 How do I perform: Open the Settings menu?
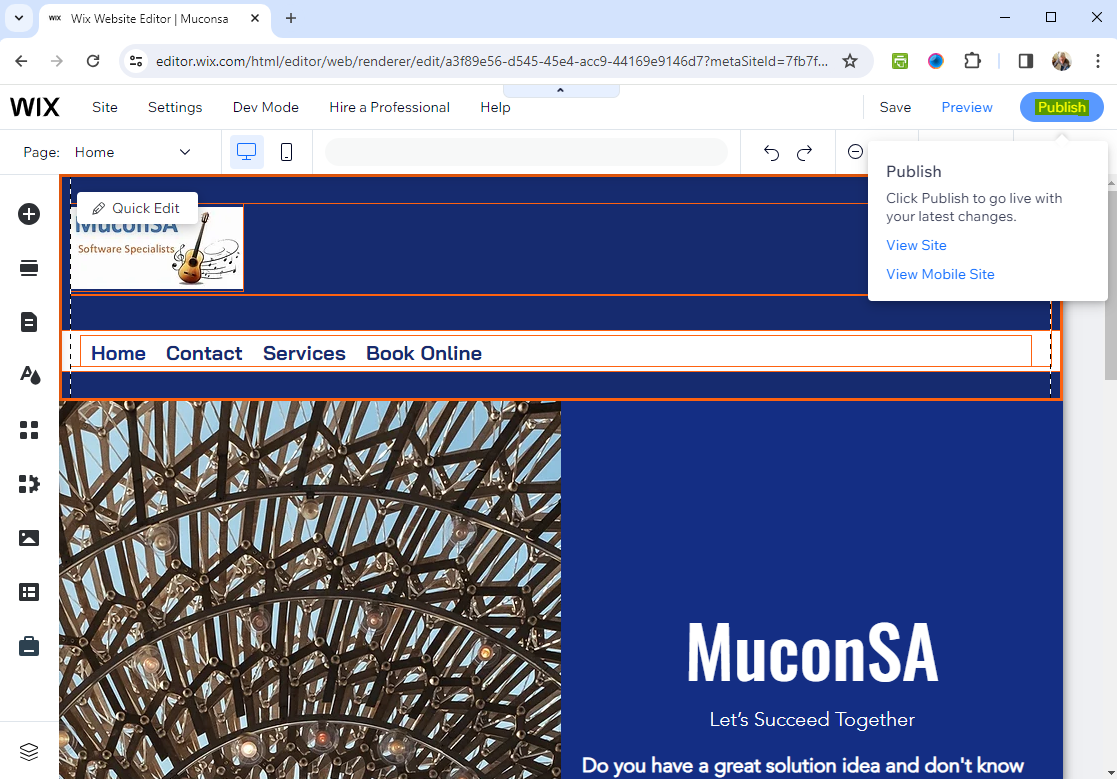175,108
